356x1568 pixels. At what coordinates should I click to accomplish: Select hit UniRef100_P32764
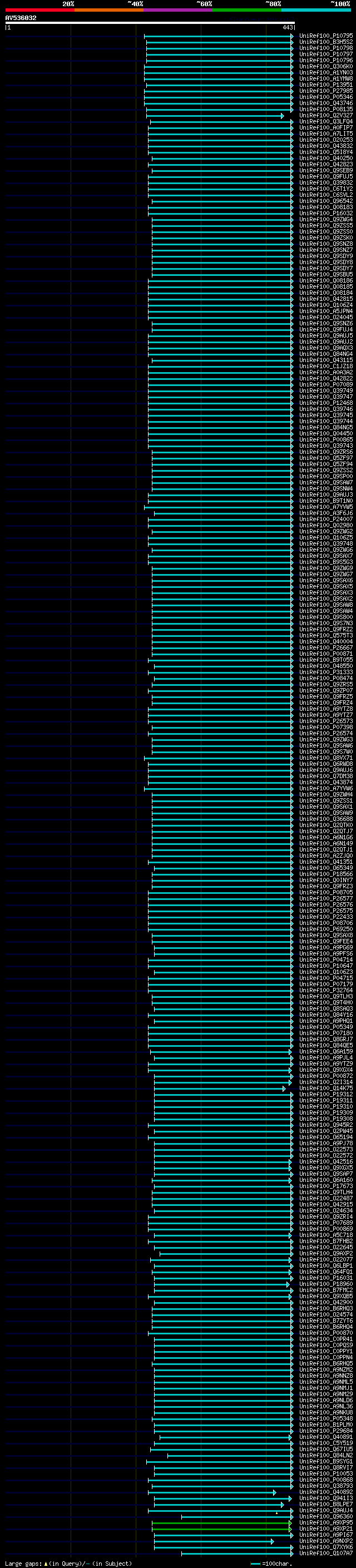pyautogui.click(x=325, y=990)
